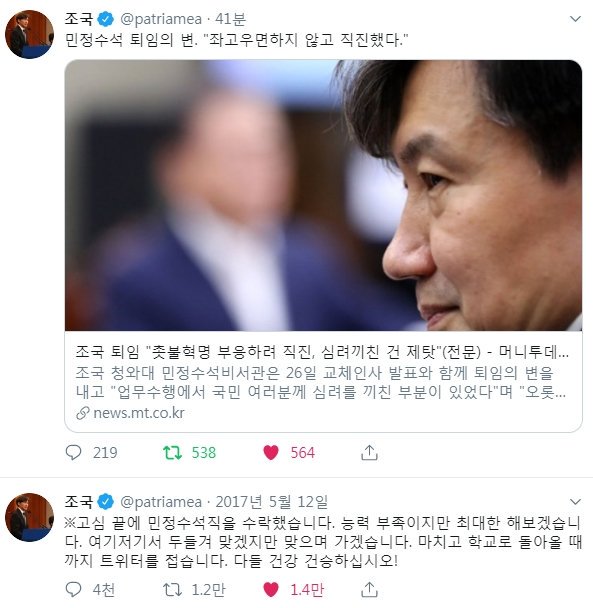Image resolution: width=593 pixels, height=608 pixels.
Task: Open 조국's name on the second tweet
Action: (x=79, y=502)
